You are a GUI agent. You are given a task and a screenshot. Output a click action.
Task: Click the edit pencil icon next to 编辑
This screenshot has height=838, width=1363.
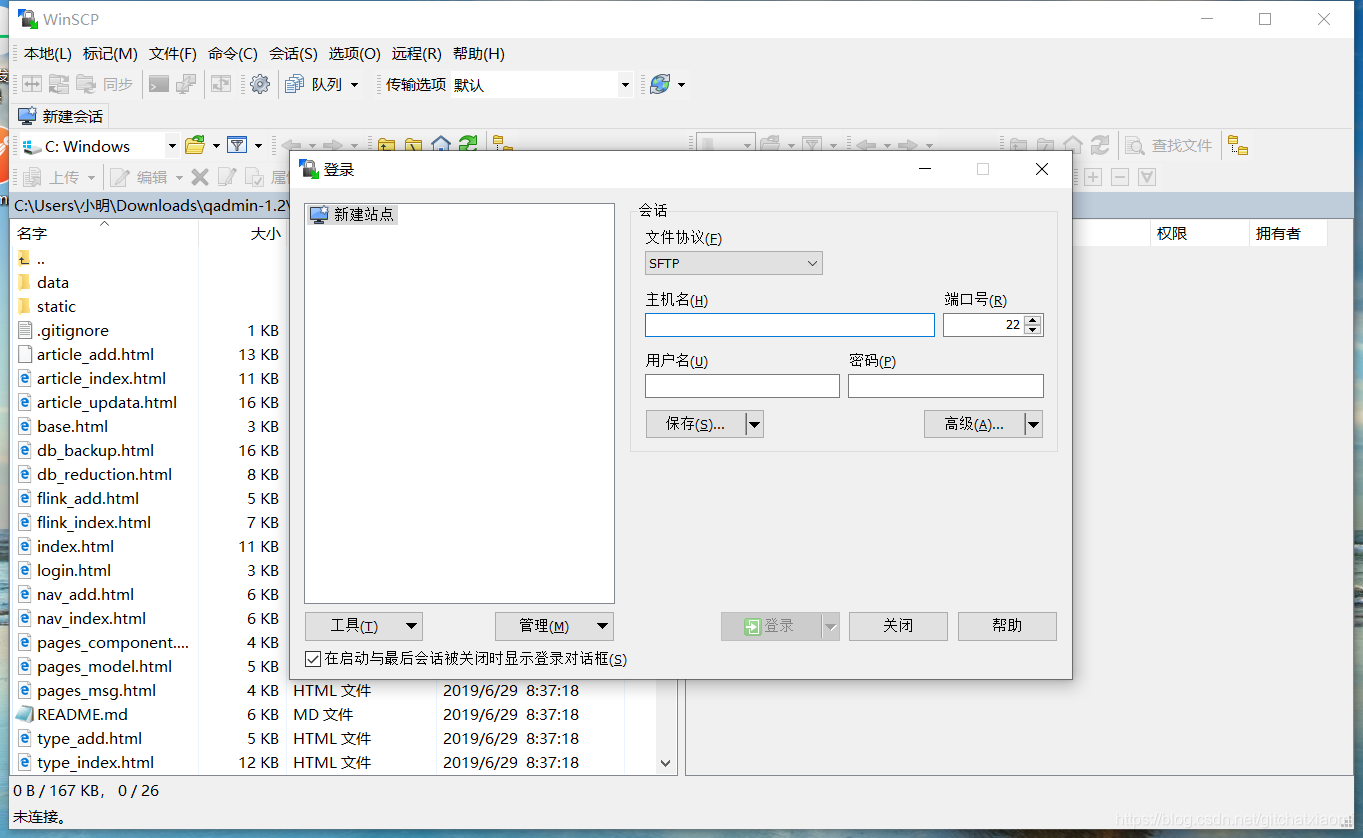pos(120,177)
